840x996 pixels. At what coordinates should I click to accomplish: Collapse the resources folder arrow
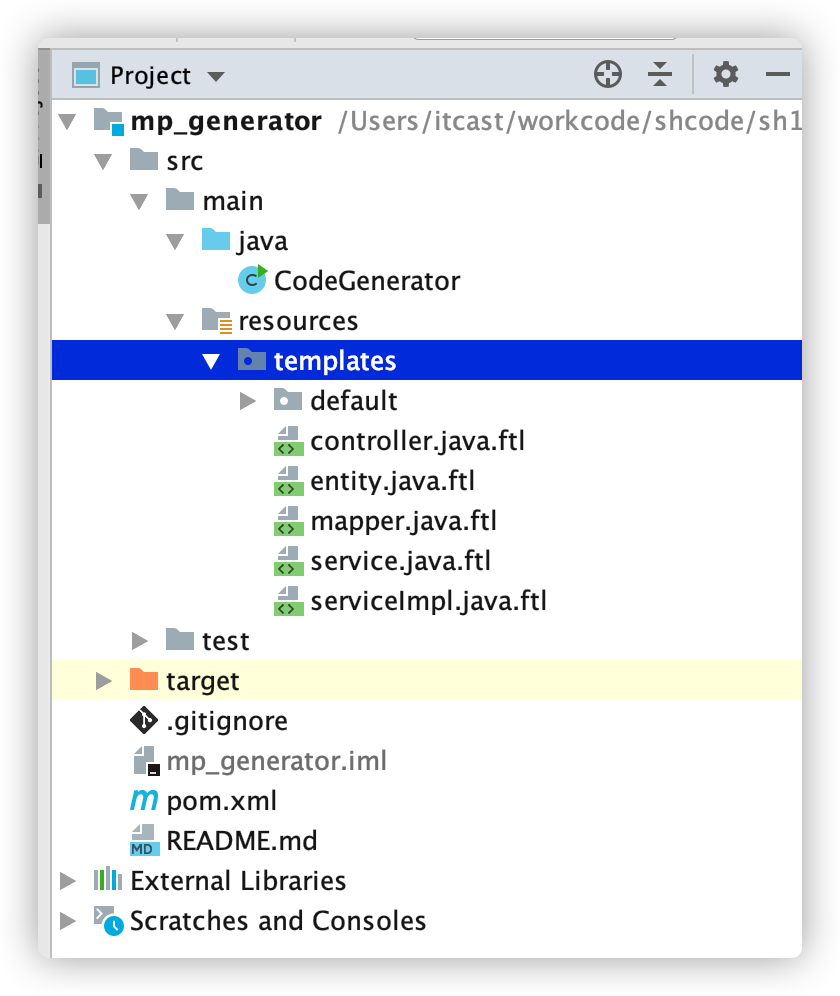176,321
